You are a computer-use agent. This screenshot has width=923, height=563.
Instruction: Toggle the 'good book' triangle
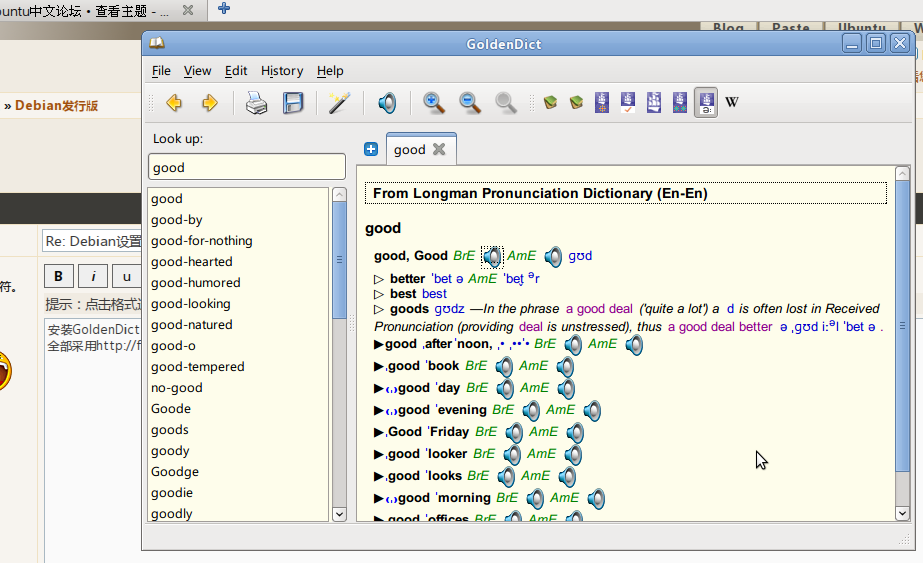click(x=379, y=366)
